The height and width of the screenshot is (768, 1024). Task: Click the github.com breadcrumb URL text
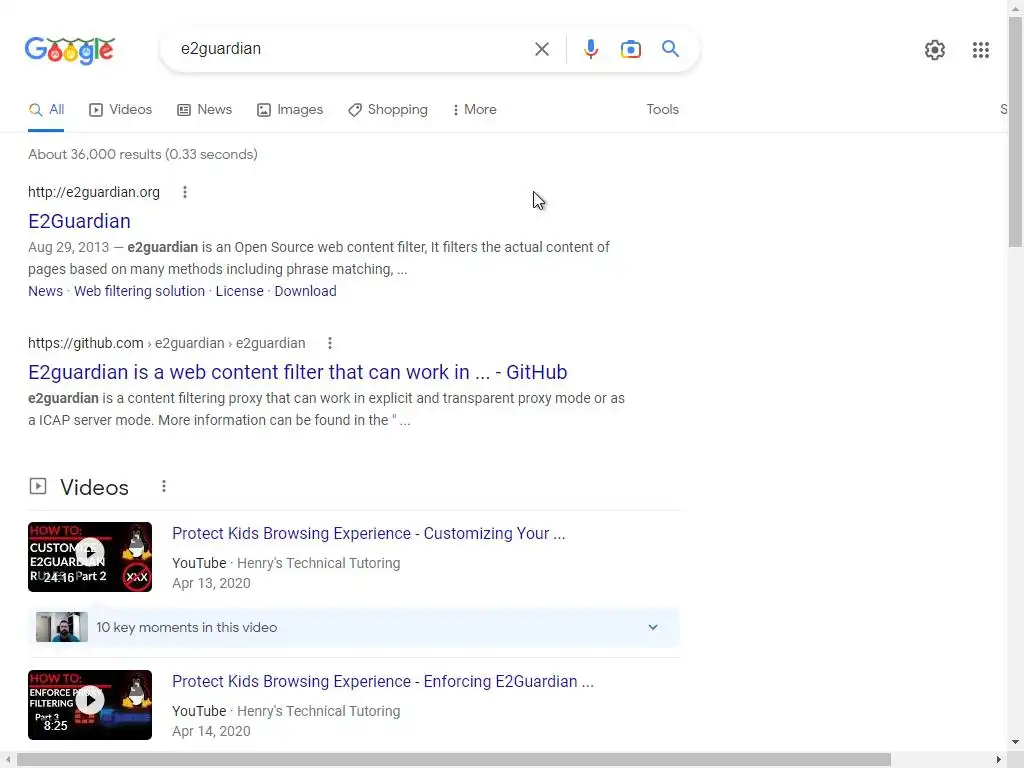pos(167,343)
